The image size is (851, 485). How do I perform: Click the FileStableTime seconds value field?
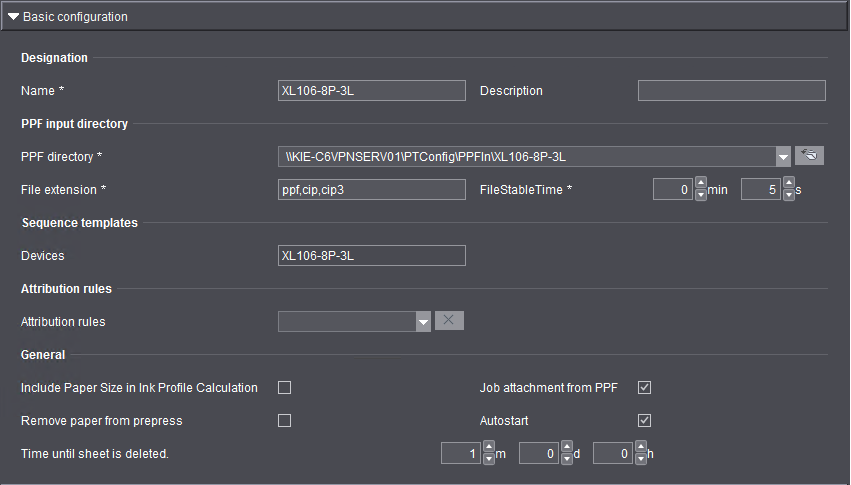761,189
